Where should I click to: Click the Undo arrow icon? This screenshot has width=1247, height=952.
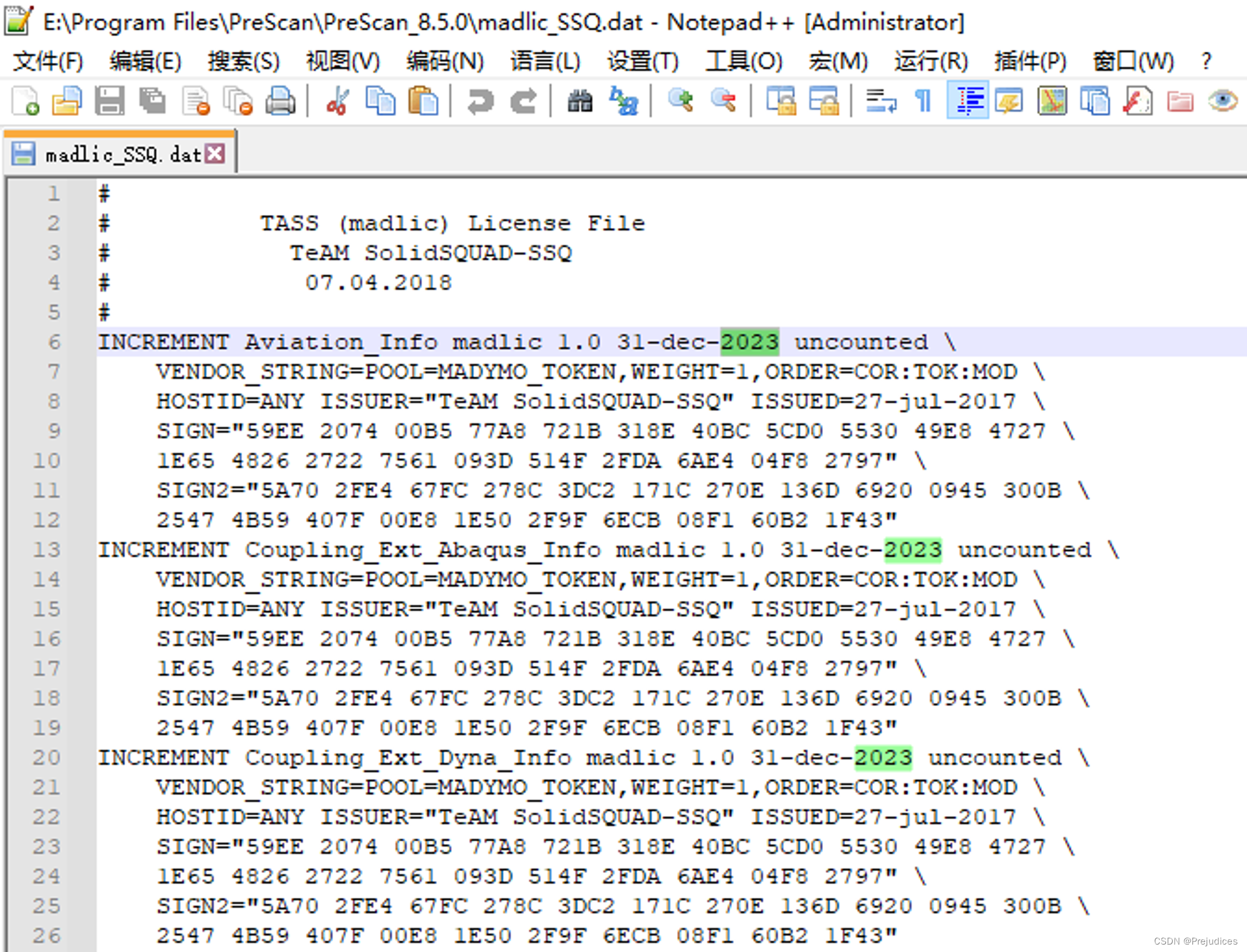480,101
